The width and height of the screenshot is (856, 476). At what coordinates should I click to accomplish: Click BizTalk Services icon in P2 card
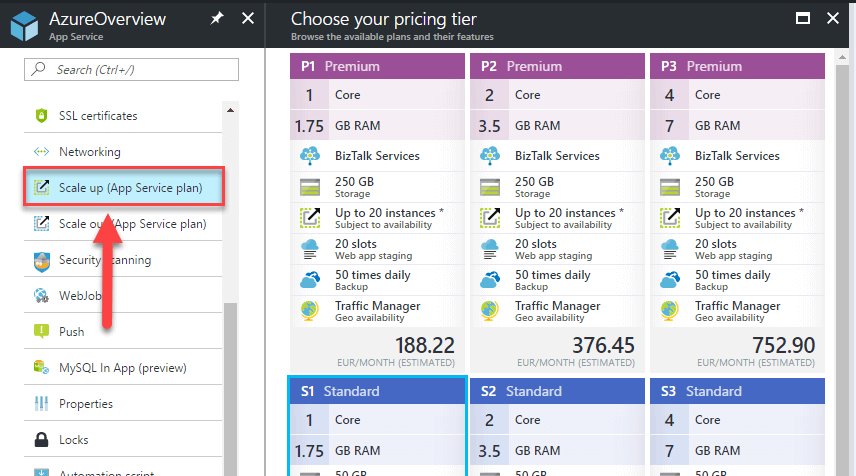tap(490, 156)
